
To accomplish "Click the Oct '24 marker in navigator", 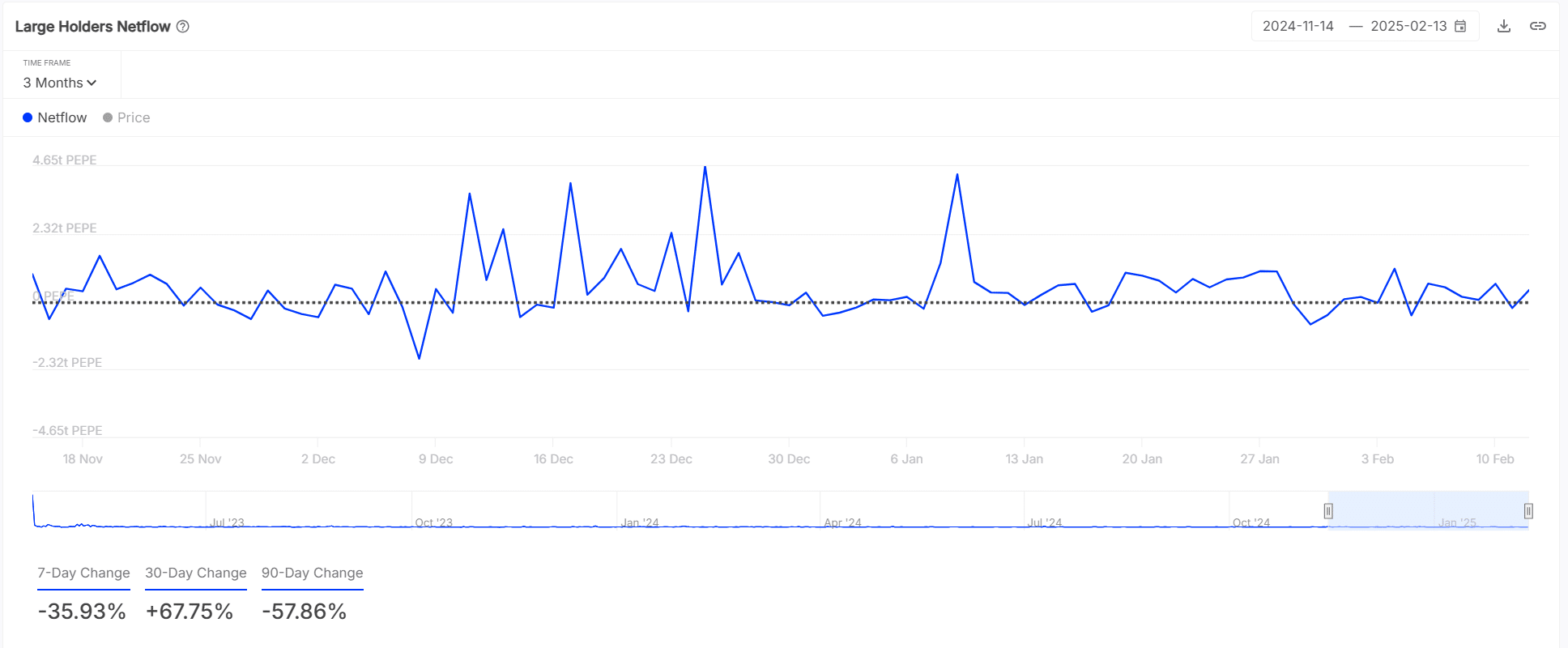I will pos(1251,522).
